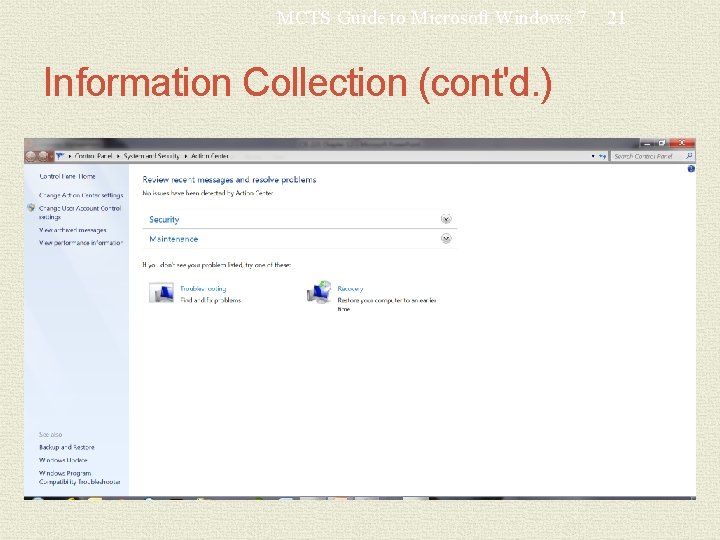Select Control Panel breadcrumb segment
This screenshot has width=720, height=540.
coord(93,156)
